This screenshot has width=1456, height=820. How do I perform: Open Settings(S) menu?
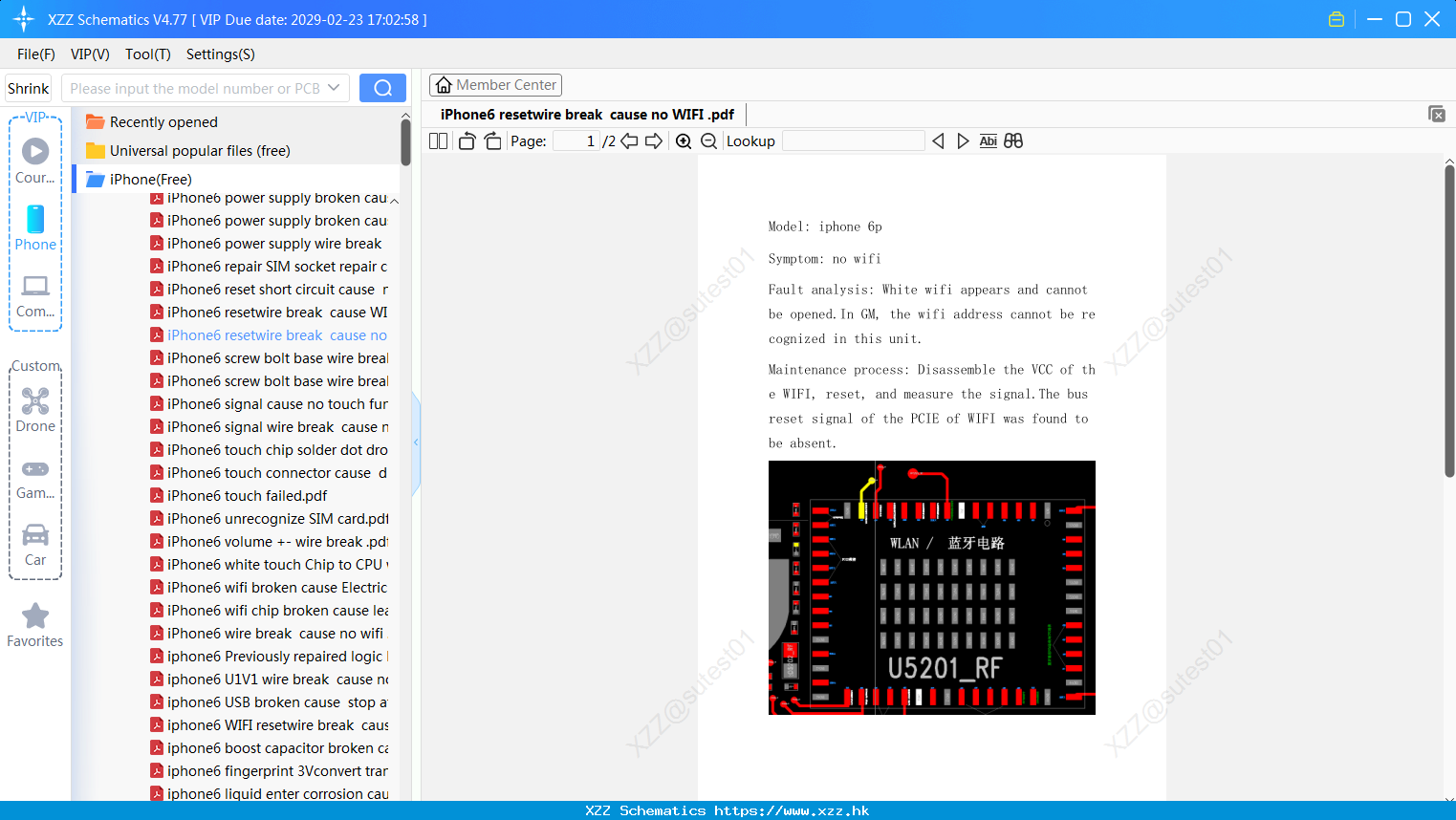(x=221, y=54)
